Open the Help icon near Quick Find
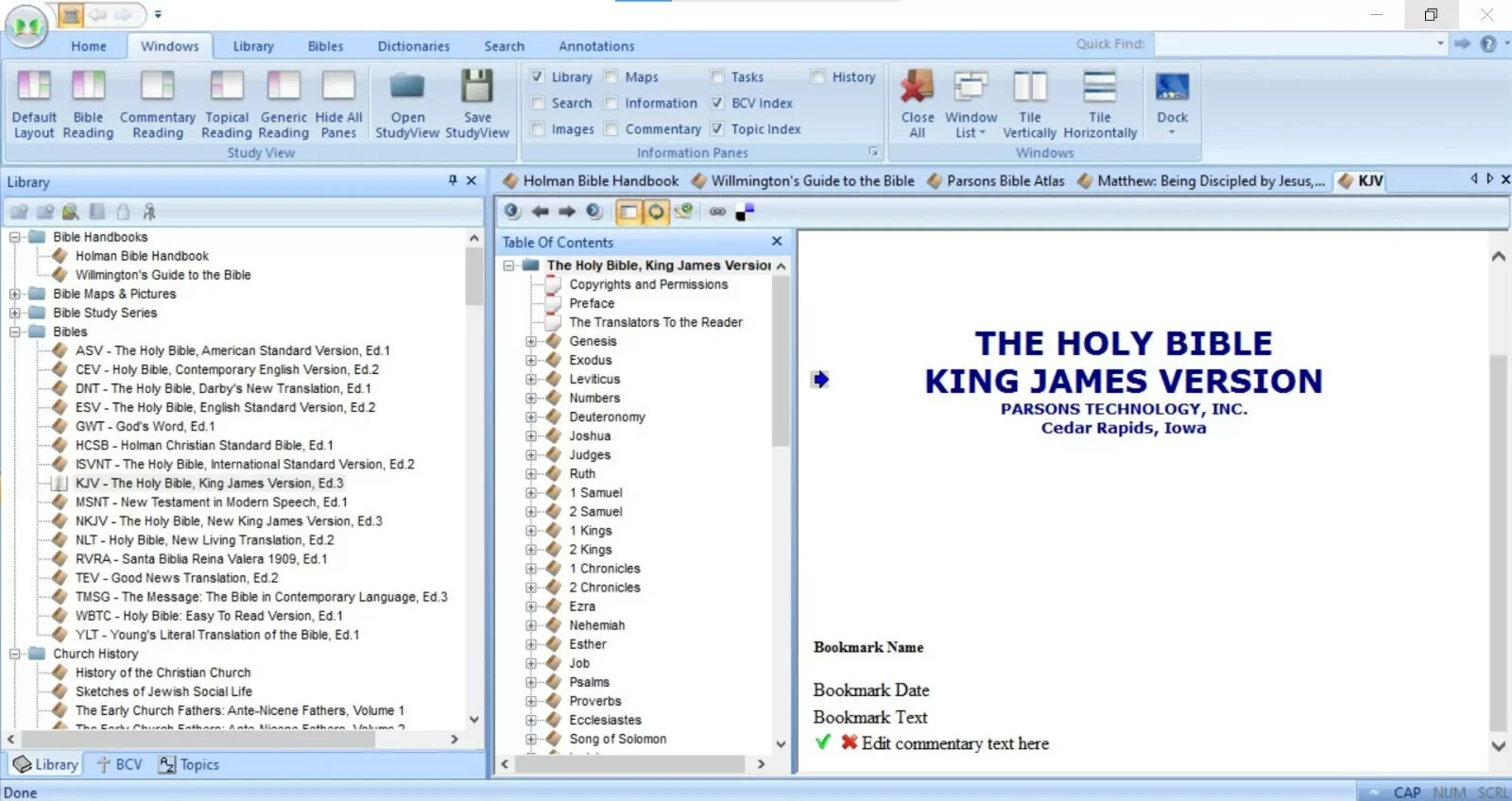 click(1488, 43)
